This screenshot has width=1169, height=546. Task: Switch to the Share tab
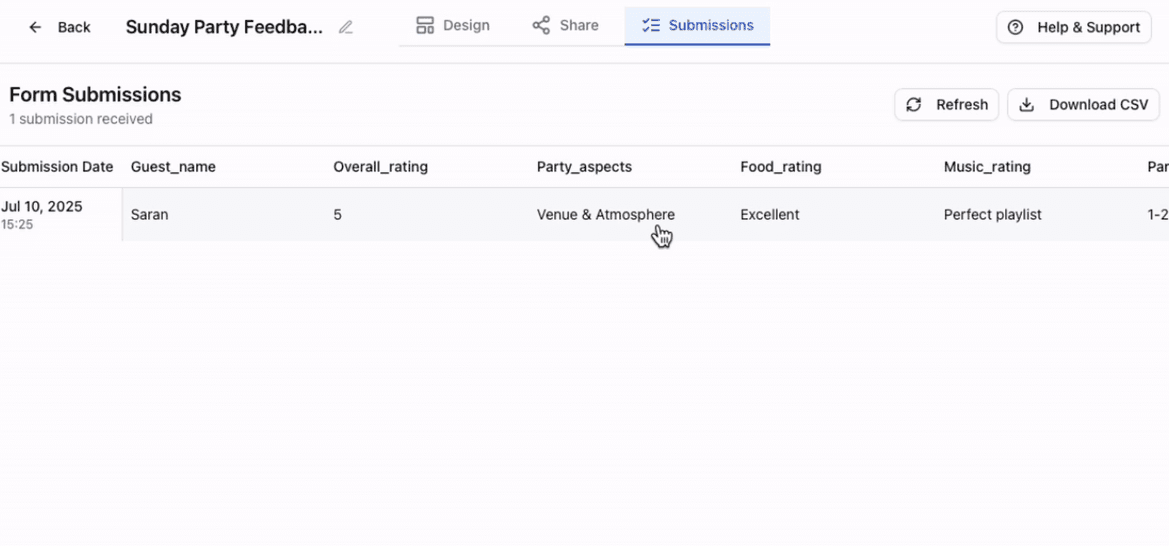pos(565,26)
